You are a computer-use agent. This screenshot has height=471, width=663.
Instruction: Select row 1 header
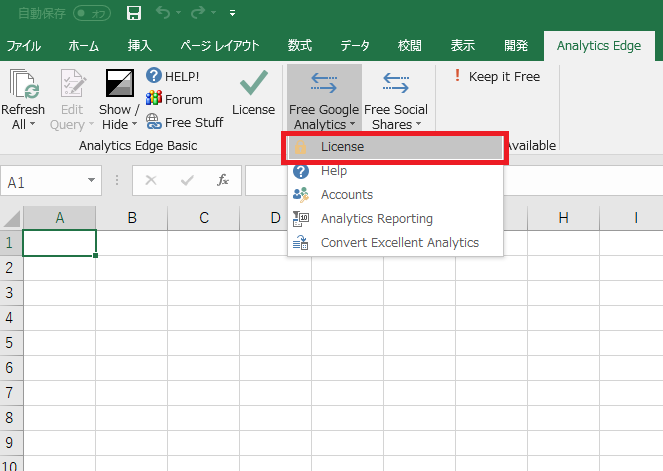click(11, 243)
